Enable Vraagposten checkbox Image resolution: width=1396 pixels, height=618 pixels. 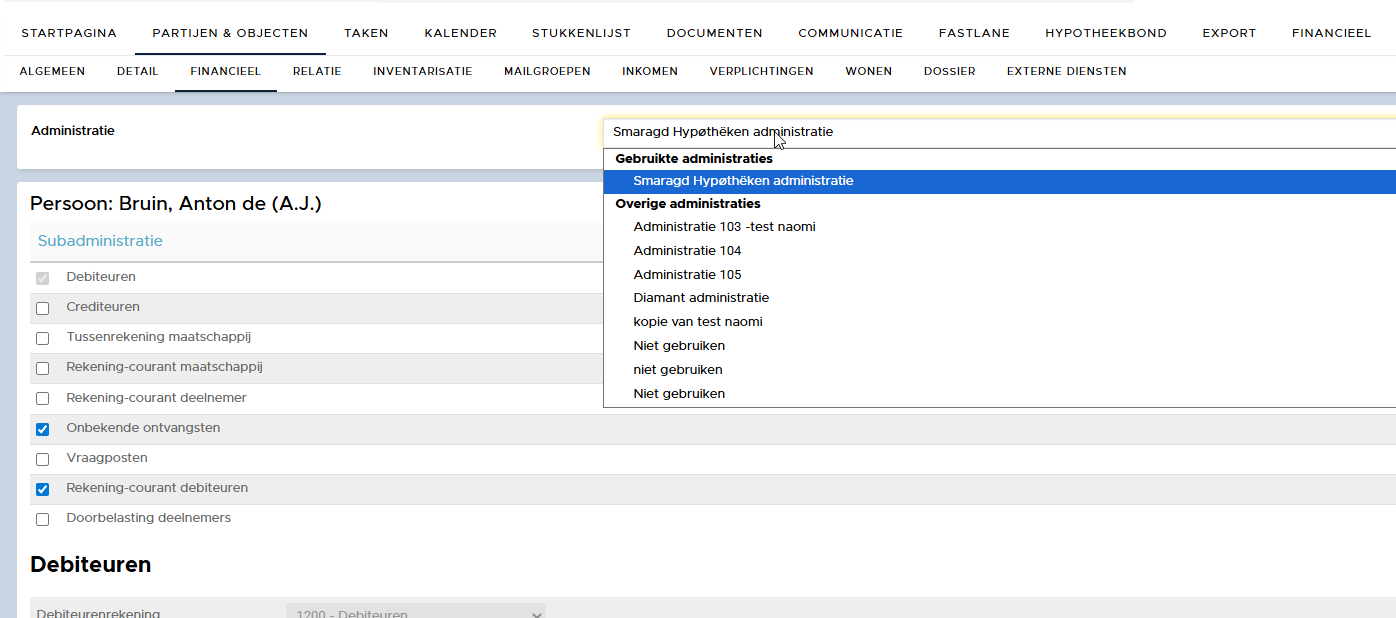point(42,459)
